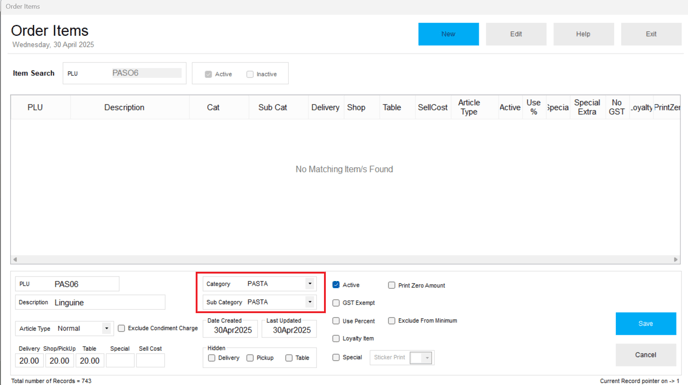Image resolution: width=688 pixels, height=385 pixels.
Task: Click the New button
Action: [x=448, y=34]
